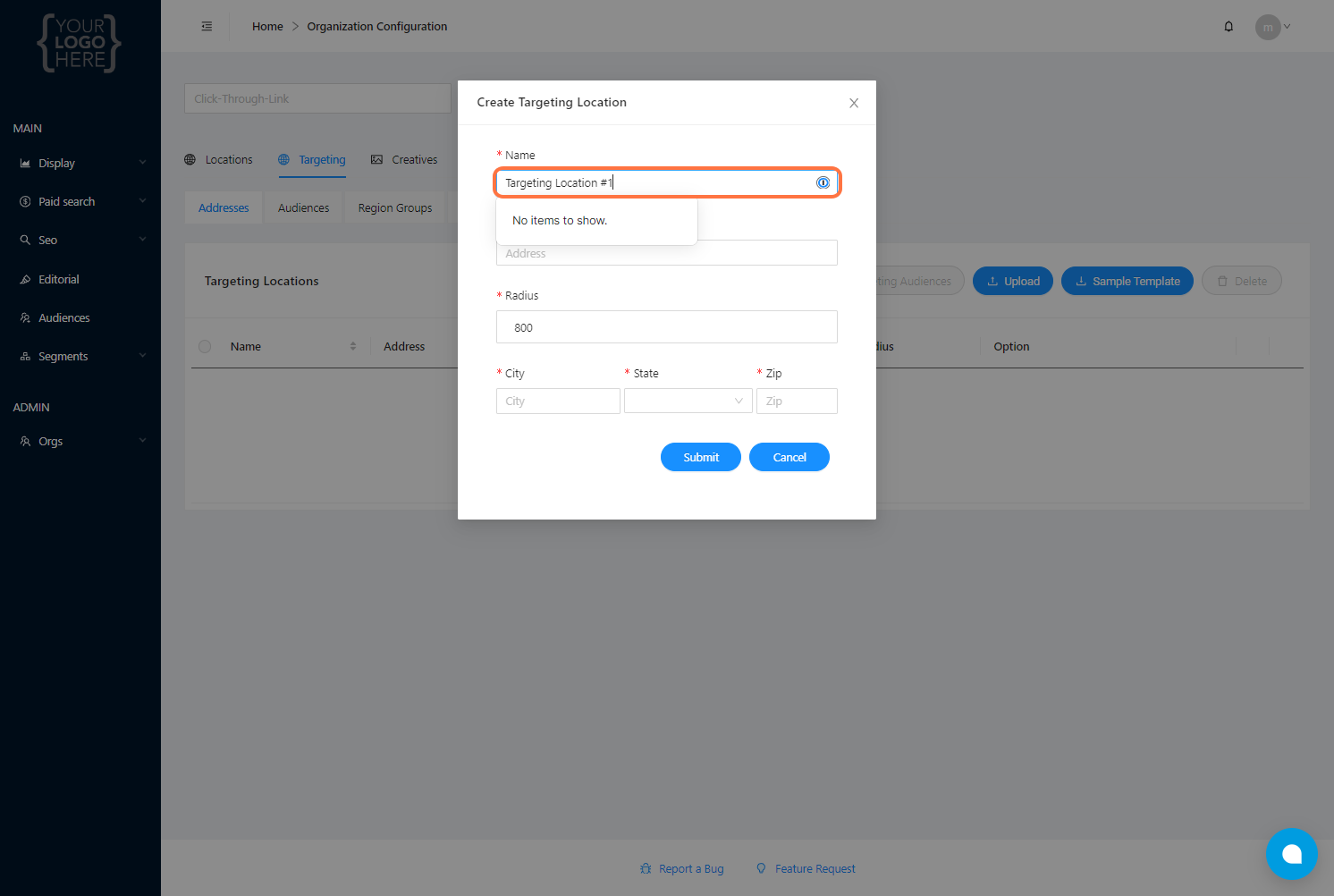Viewport: 1334px width, 896px height.
Task: Submit the targeting location form
Action: (x=700, y=457)
